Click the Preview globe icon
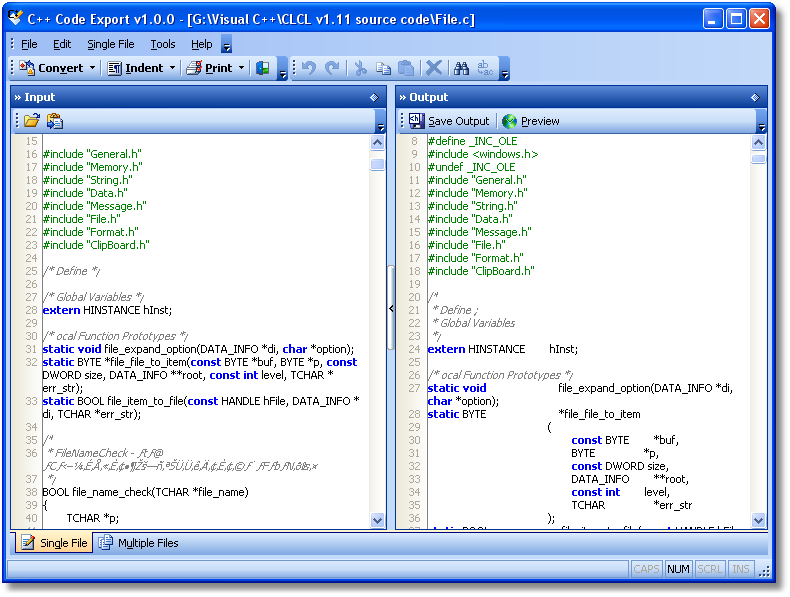Viewport: 790px width, 597px height. pos(509,121)
